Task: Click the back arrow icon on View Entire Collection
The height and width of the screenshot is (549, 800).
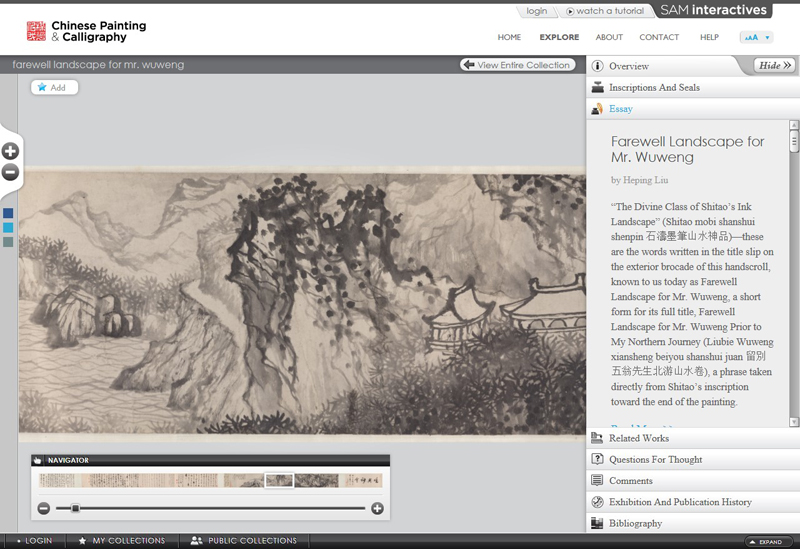Action: pyautogui.click(x=469, y=65)
